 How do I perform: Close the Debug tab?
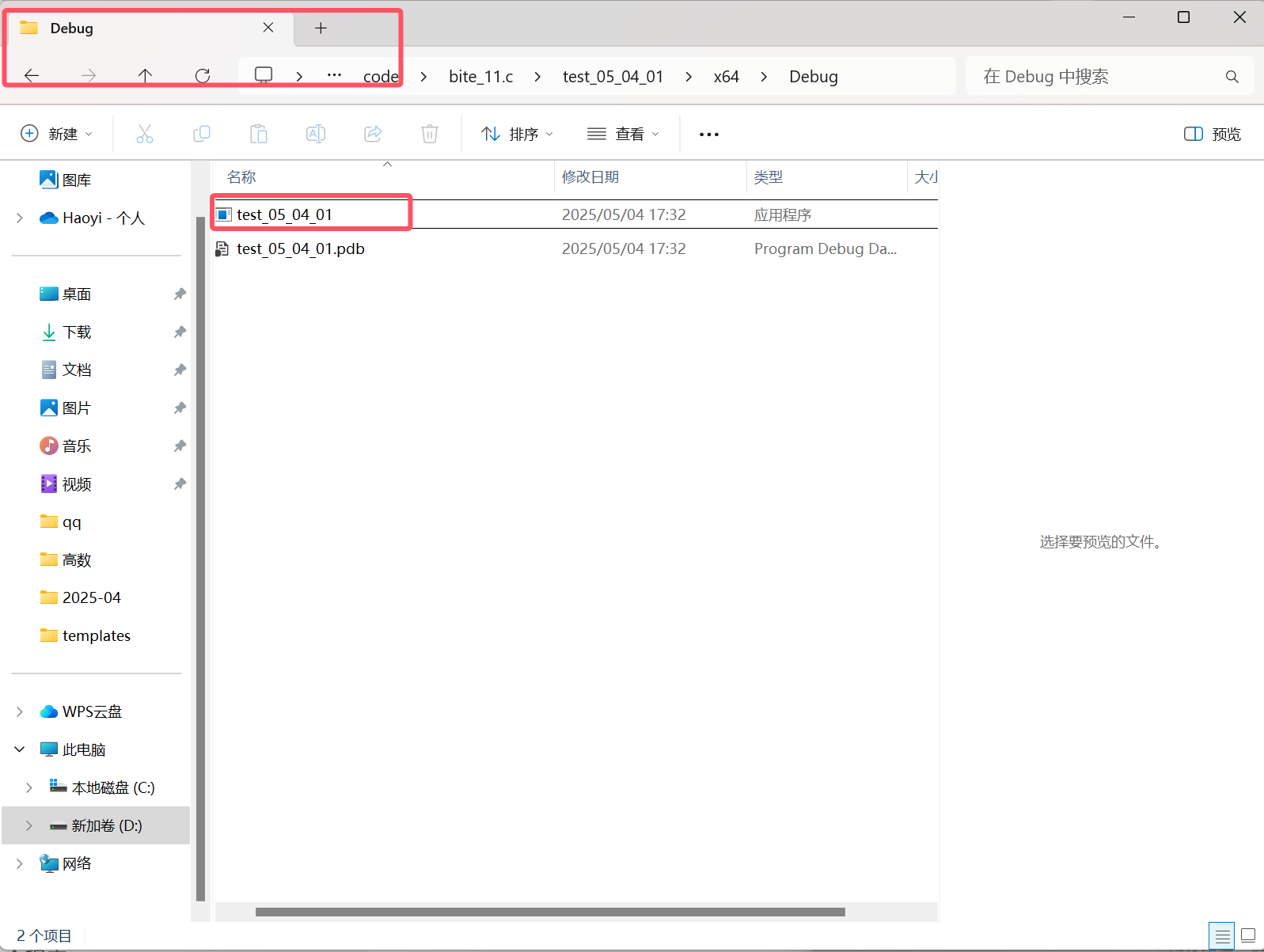(x=268, y=28)
